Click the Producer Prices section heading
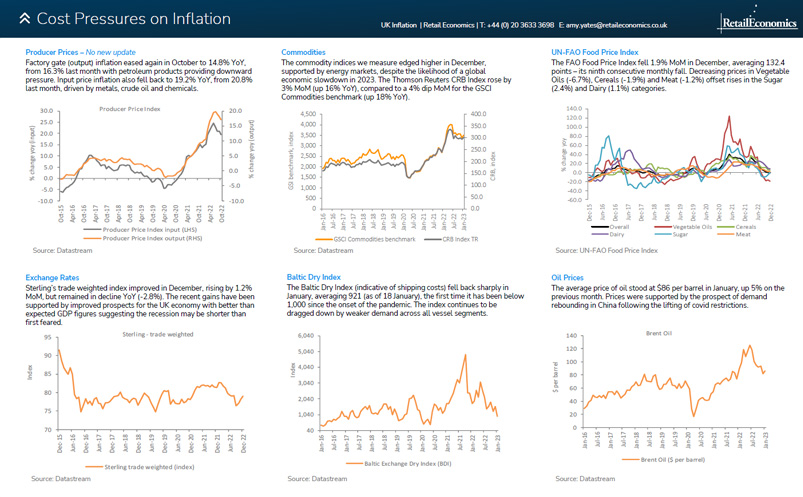Screen dimensions: 803x497 [55, 51]
